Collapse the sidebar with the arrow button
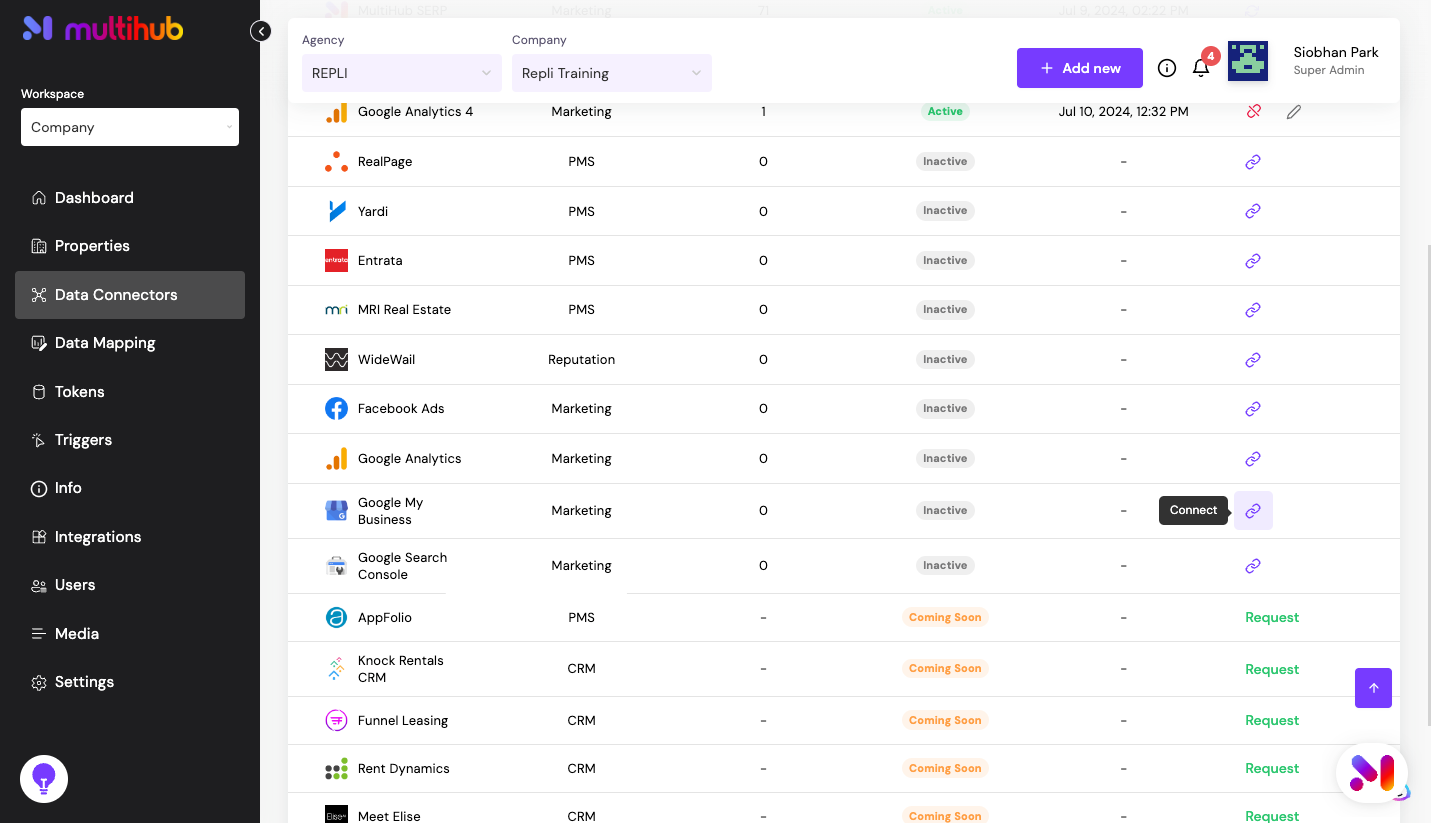1431x823 pixels. coord(261,31)
